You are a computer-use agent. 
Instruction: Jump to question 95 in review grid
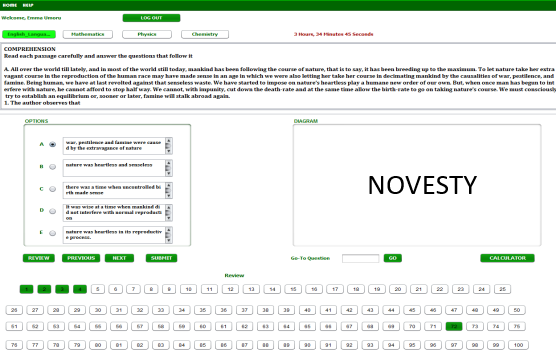412,345
